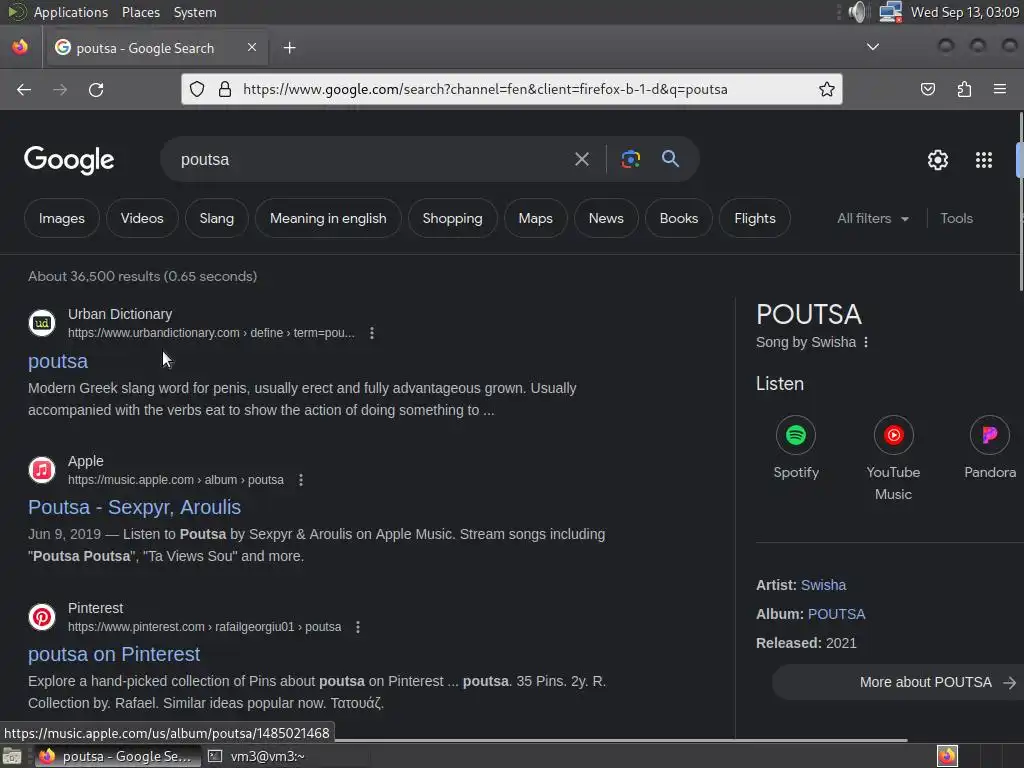The image size is (1024, 768).
Task: Open Firefox hamburger application menu
Action: (x=1000, y=89)
